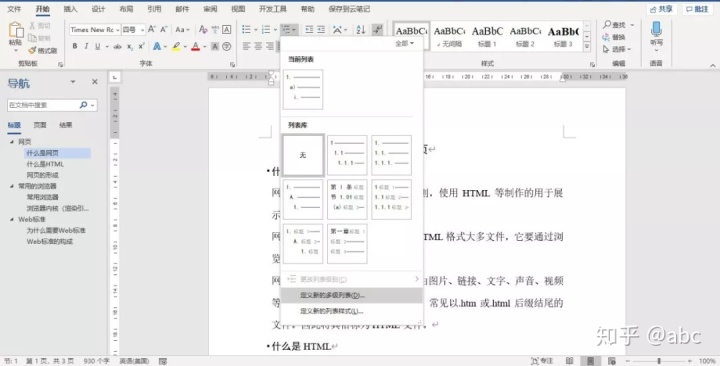Choose 定义新的多级列表 menu entry
Image resolution: width=720 pixels, height=366 pixels.
[x=352, y=295]
